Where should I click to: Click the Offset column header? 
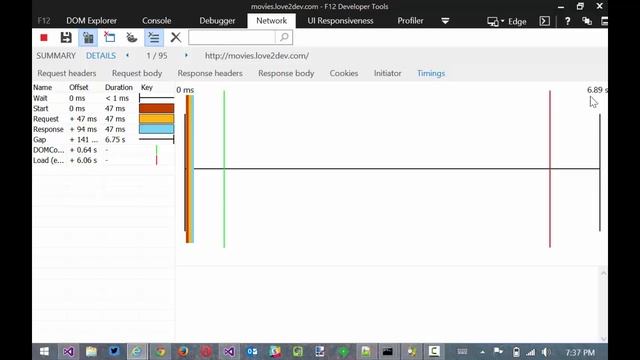click(x=78, y=87)
